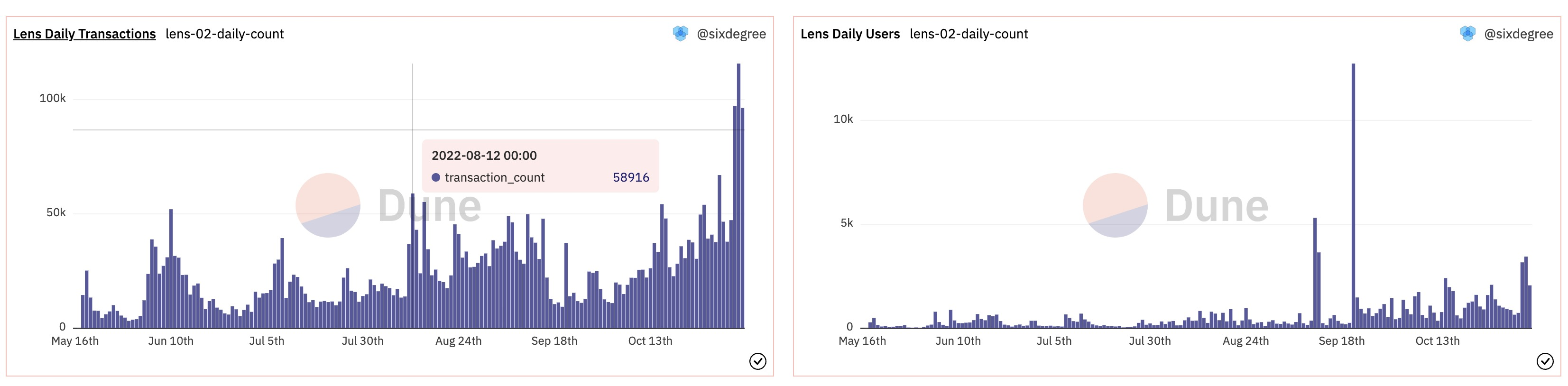The width and height of the screenshot is (1568, 386).
Task: Click the Dune logo circle in Users chart
Action: [x=1115, y=205]
